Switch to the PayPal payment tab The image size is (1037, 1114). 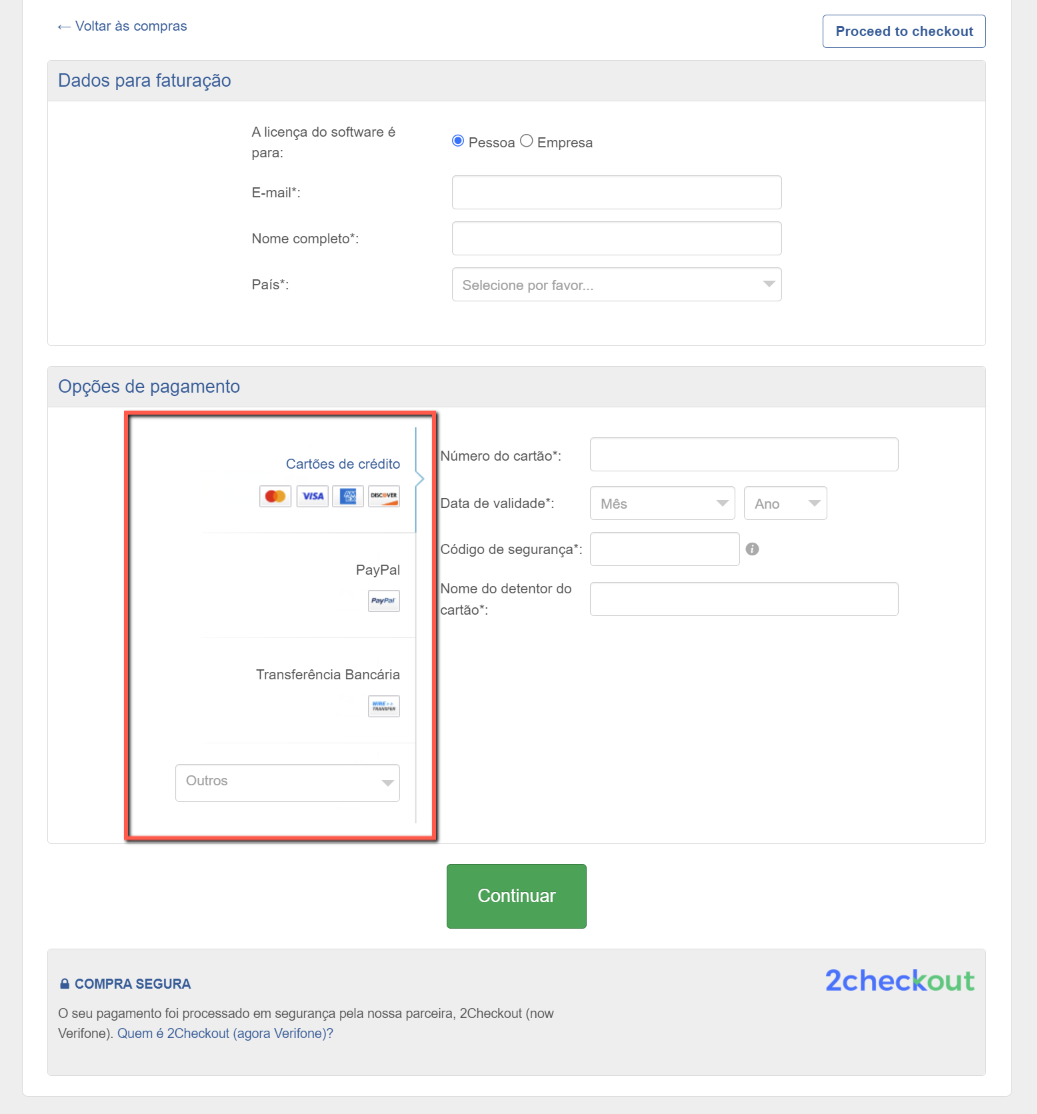click(377, 570)
